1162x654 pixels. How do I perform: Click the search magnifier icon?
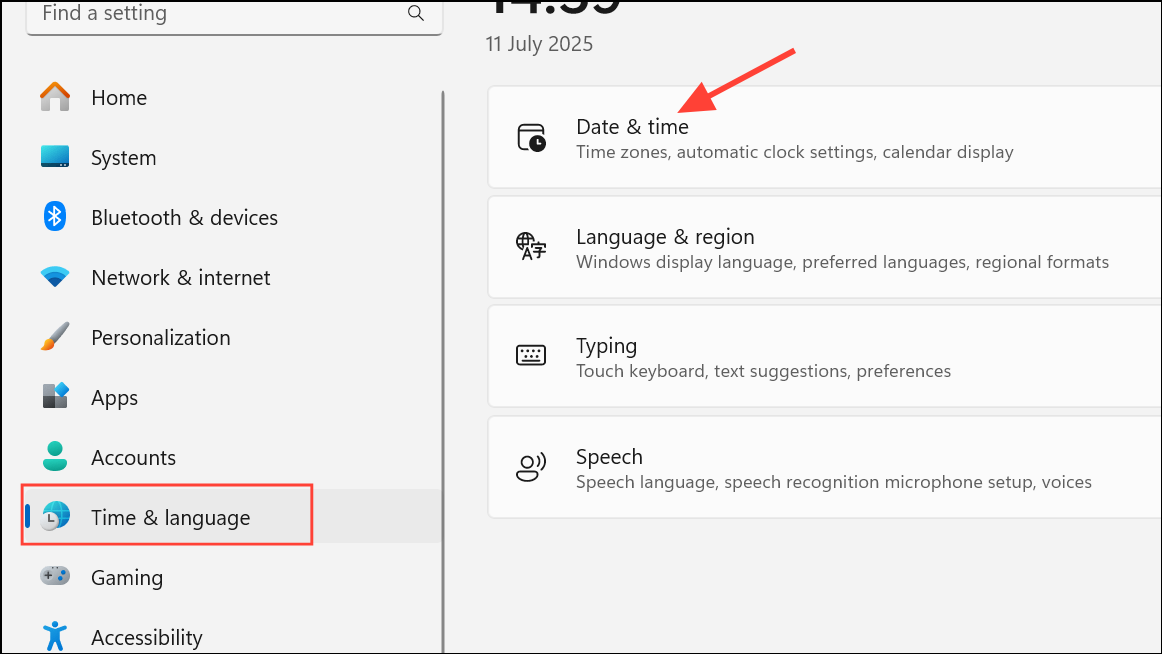[416, 13]
